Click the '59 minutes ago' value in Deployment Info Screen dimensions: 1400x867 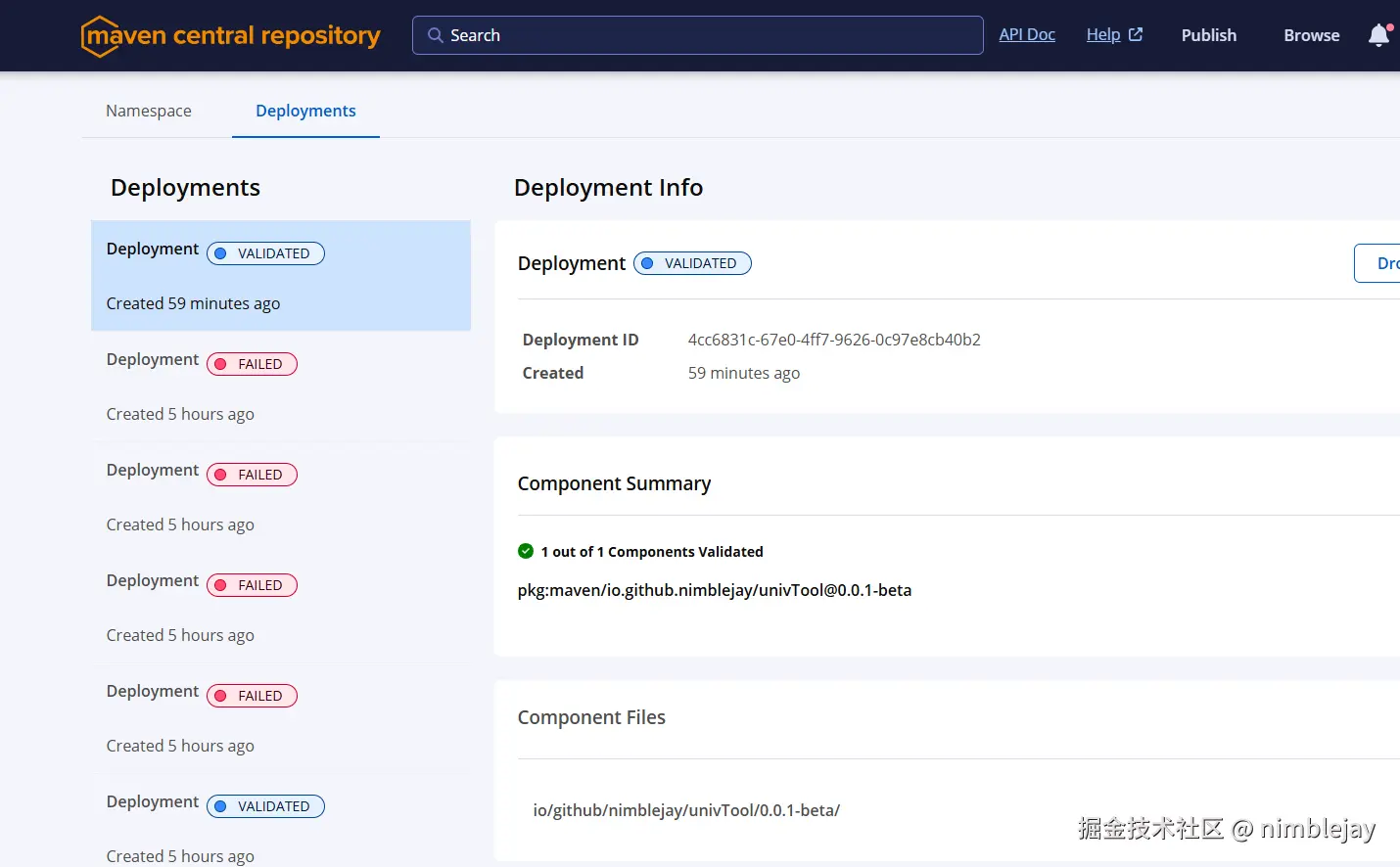(744, 373)
